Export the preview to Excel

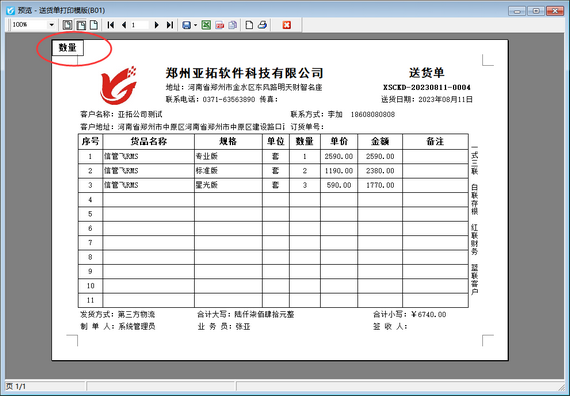click(206, 25)
